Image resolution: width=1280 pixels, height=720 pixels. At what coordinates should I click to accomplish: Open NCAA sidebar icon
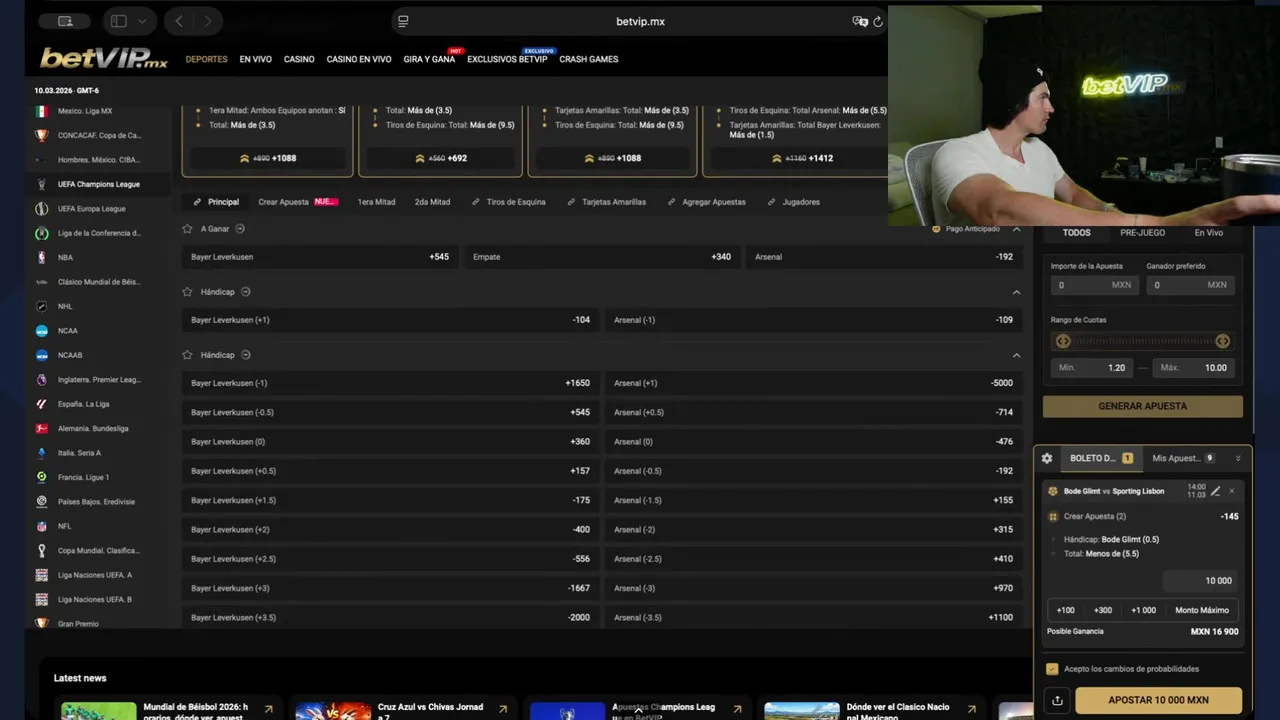click(41, 331)
